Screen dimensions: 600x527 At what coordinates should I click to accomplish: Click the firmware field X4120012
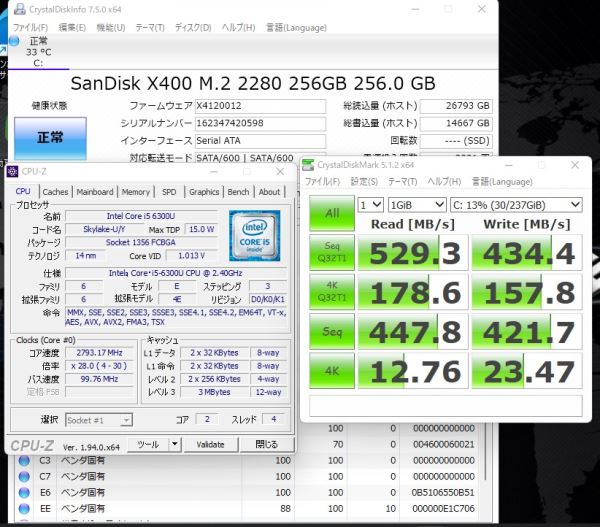261,106
